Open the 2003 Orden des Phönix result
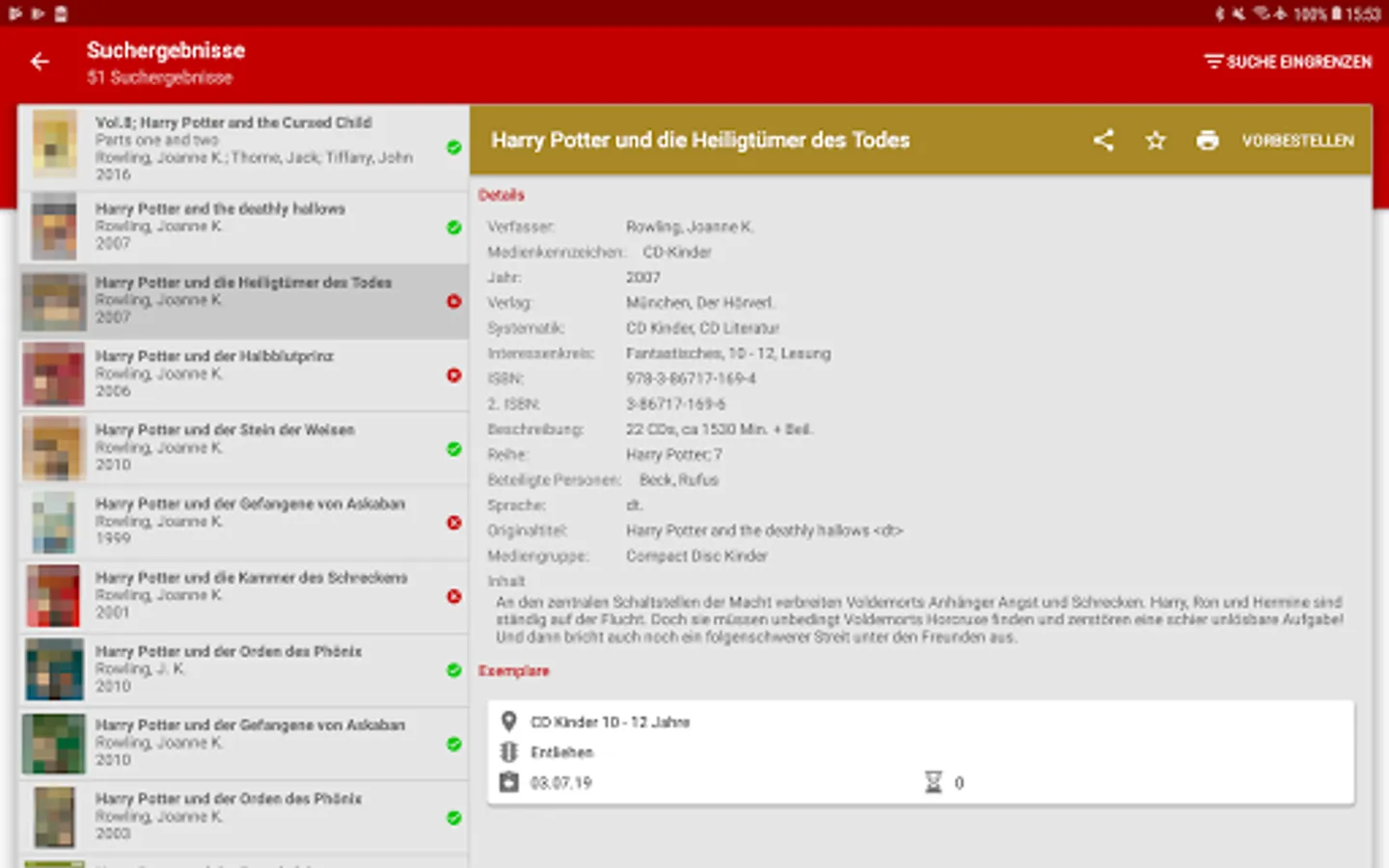Viewport: 1389px width, 868px height. coord(243,817)
